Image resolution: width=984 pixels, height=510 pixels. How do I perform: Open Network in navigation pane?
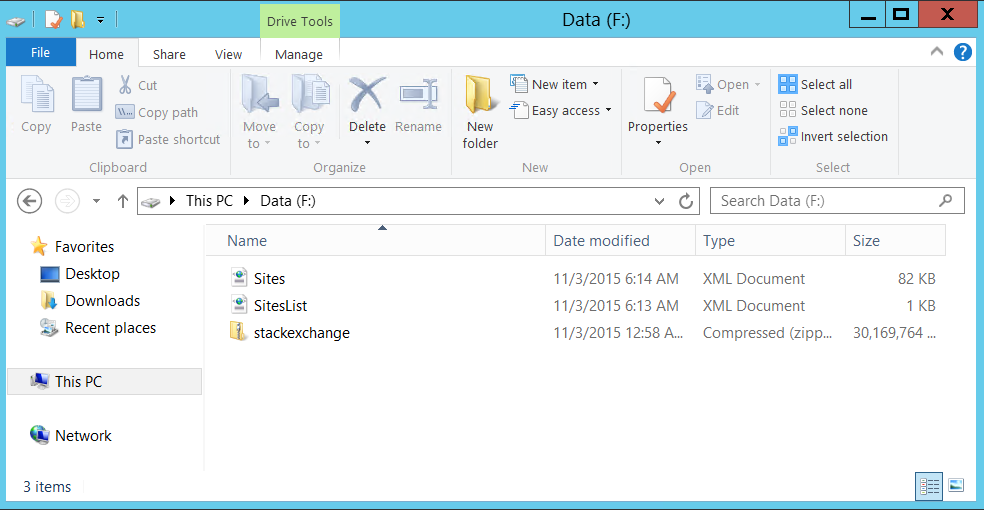click(83, 435)
